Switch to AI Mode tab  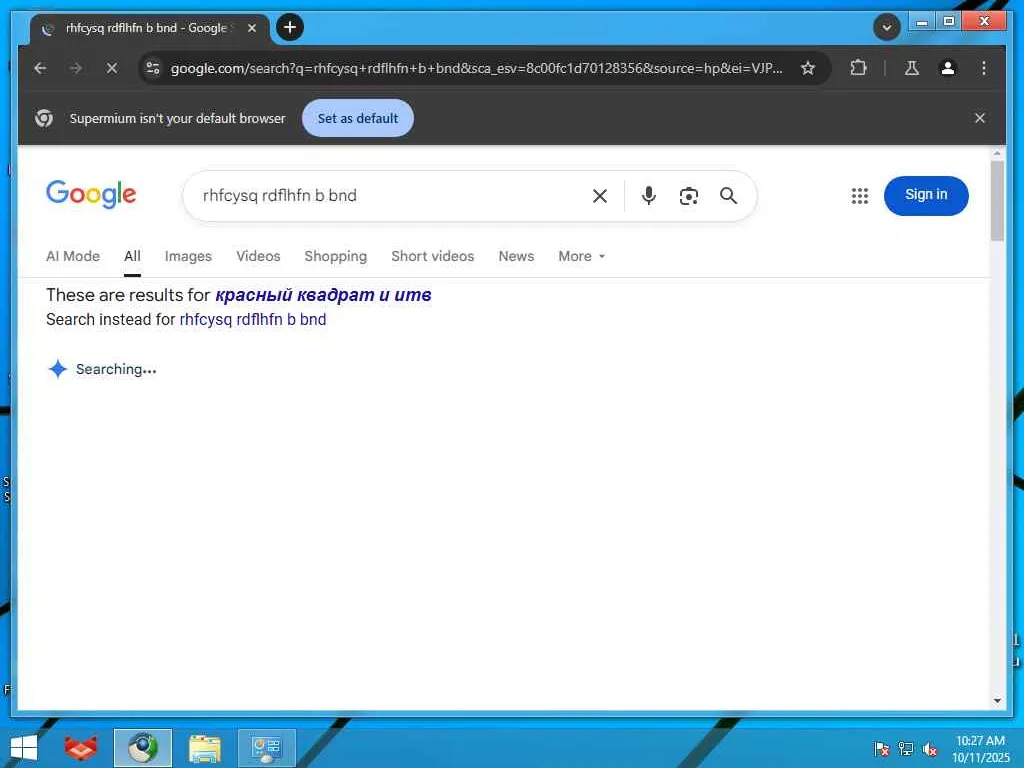73,256
